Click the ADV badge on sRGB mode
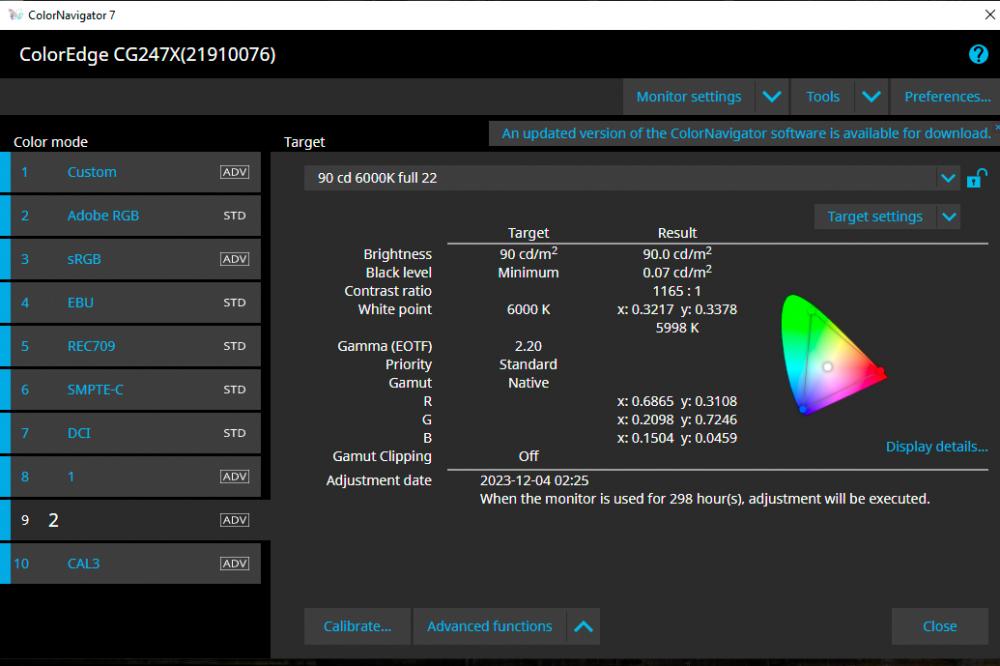The image size is (1000, 666). point(235,259)
